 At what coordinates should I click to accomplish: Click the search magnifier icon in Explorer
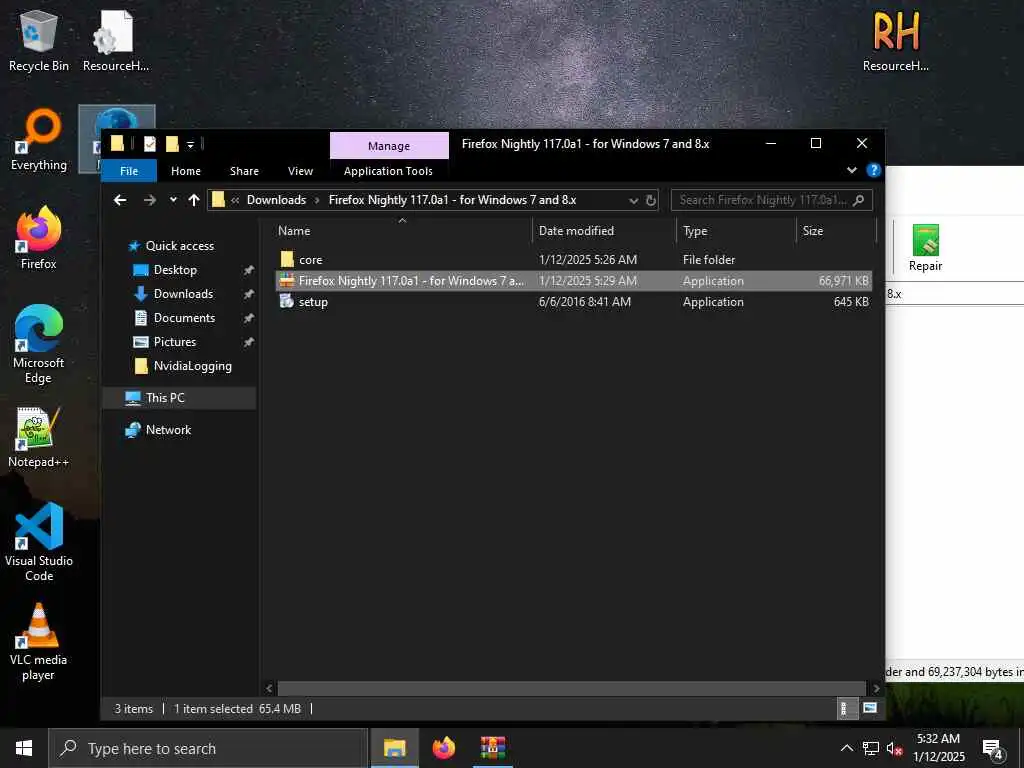pos(859,200)
